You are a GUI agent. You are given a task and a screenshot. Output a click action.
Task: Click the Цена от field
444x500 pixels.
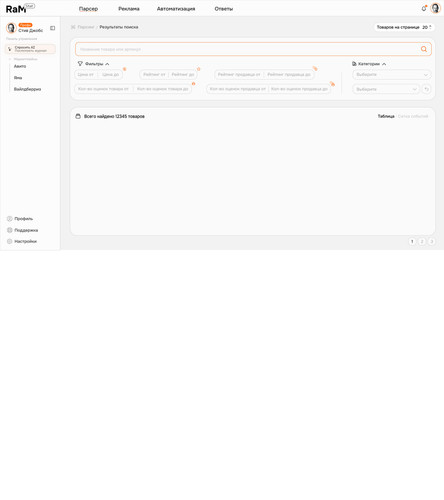click(x=86, y=74)
